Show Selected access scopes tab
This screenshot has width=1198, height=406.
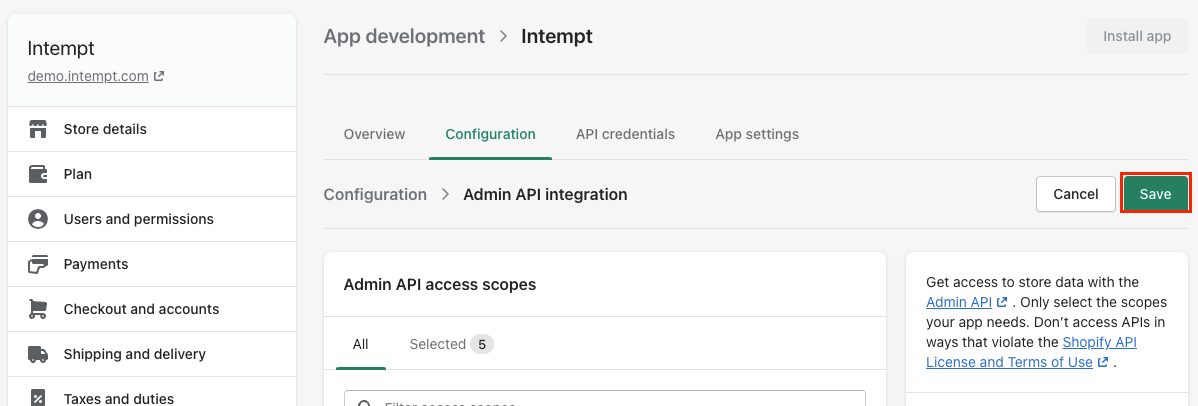pos(452,345)
